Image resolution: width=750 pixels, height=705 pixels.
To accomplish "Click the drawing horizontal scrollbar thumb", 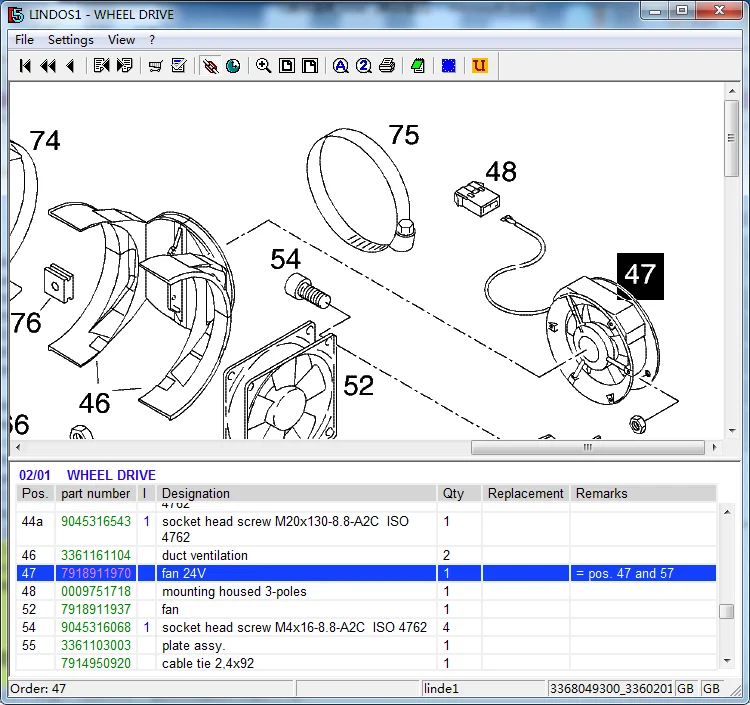I will click(587, 448).
